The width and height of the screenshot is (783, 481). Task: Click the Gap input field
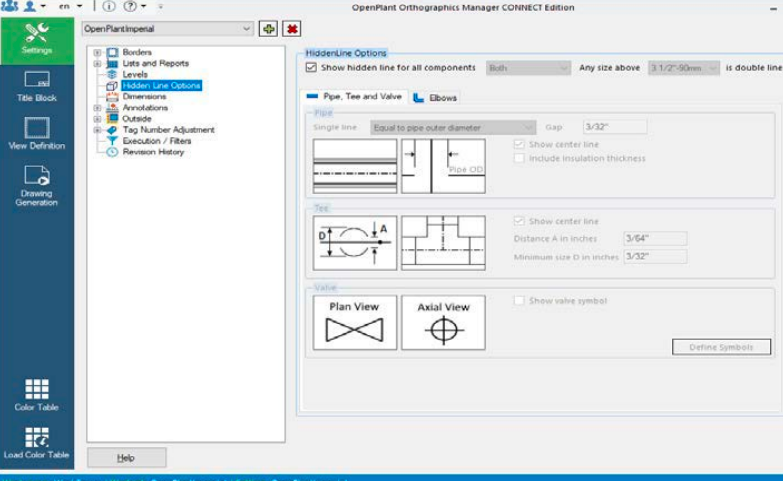615,127
